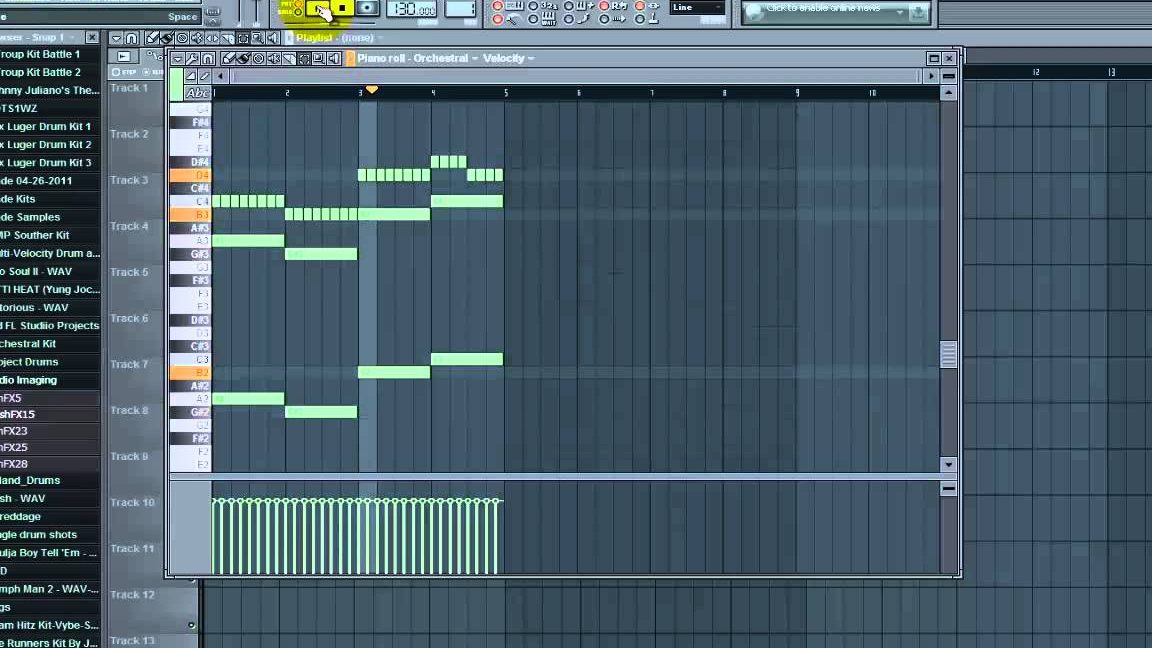1152x648 pixels.
Task: Select the Mute tool in Piano roll toolbar
Action: point(274,58)
